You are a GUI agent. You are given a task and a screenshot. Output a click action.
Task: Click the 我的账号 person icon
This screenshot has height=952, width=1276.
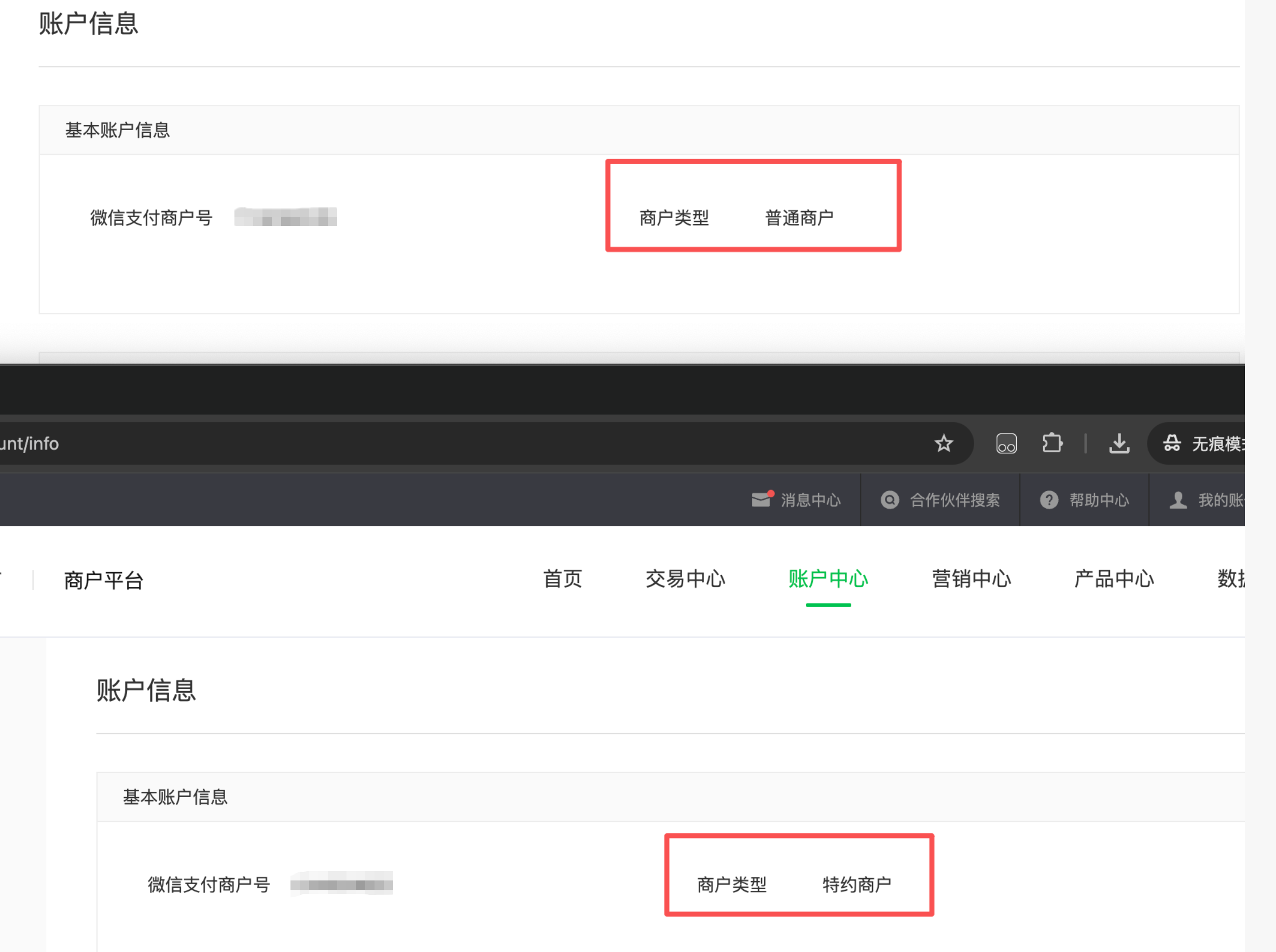point(1178,500)
